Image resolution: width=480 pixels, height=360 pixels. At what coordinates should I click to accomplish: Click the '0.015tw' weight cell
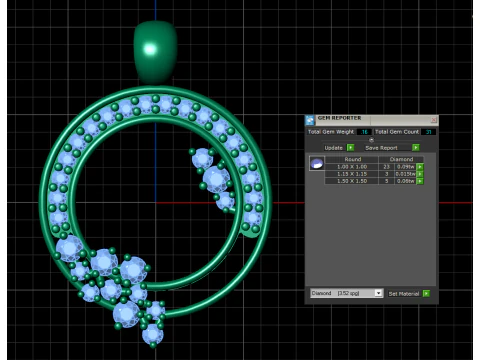(x=406, y=174)
